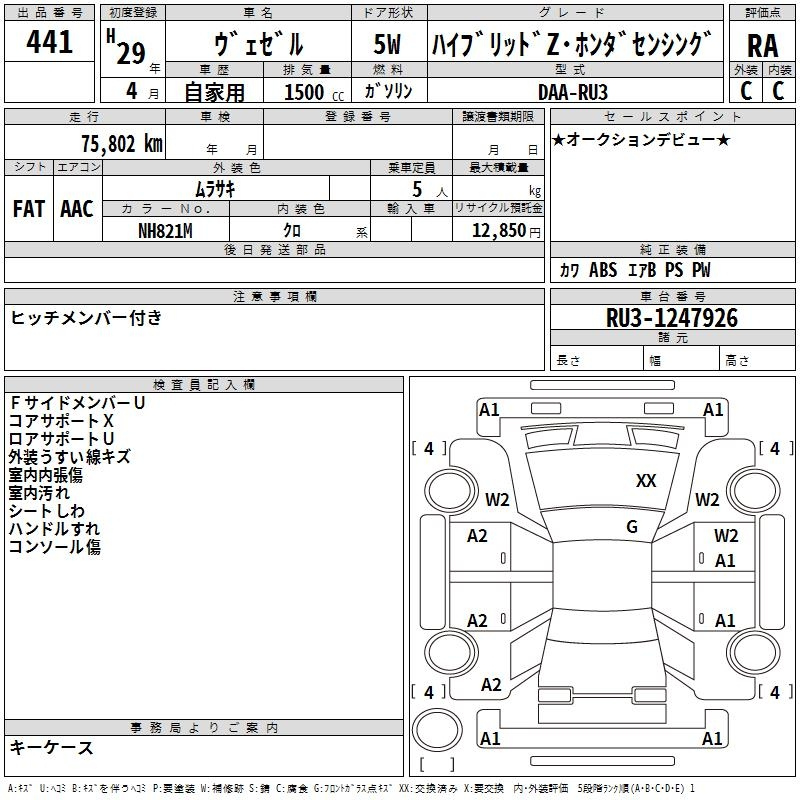Click the ハンドルすれ inspector note line
The image size is (800, 800).
(x=54, y=529)
